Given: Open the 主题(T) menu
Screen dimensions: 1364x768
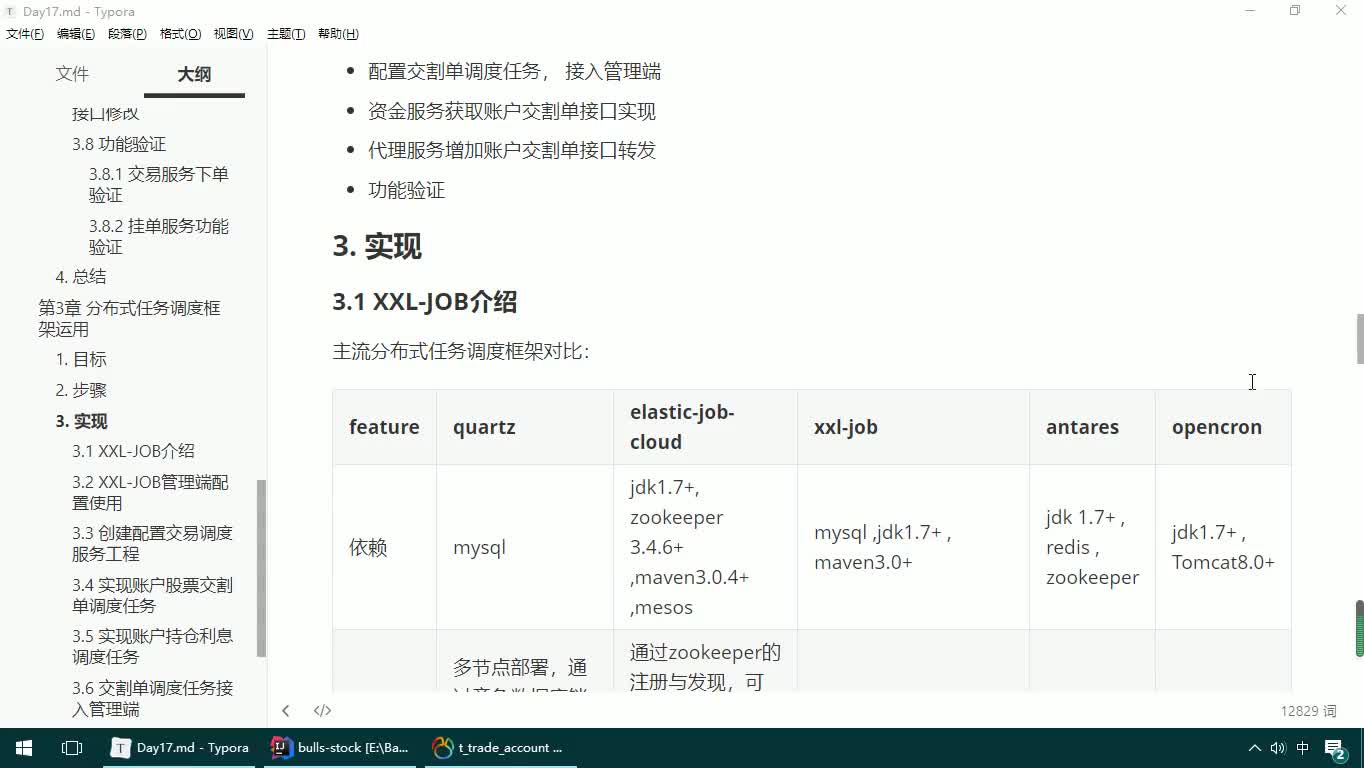Looking at the screenshot, I should pos(286,34).
